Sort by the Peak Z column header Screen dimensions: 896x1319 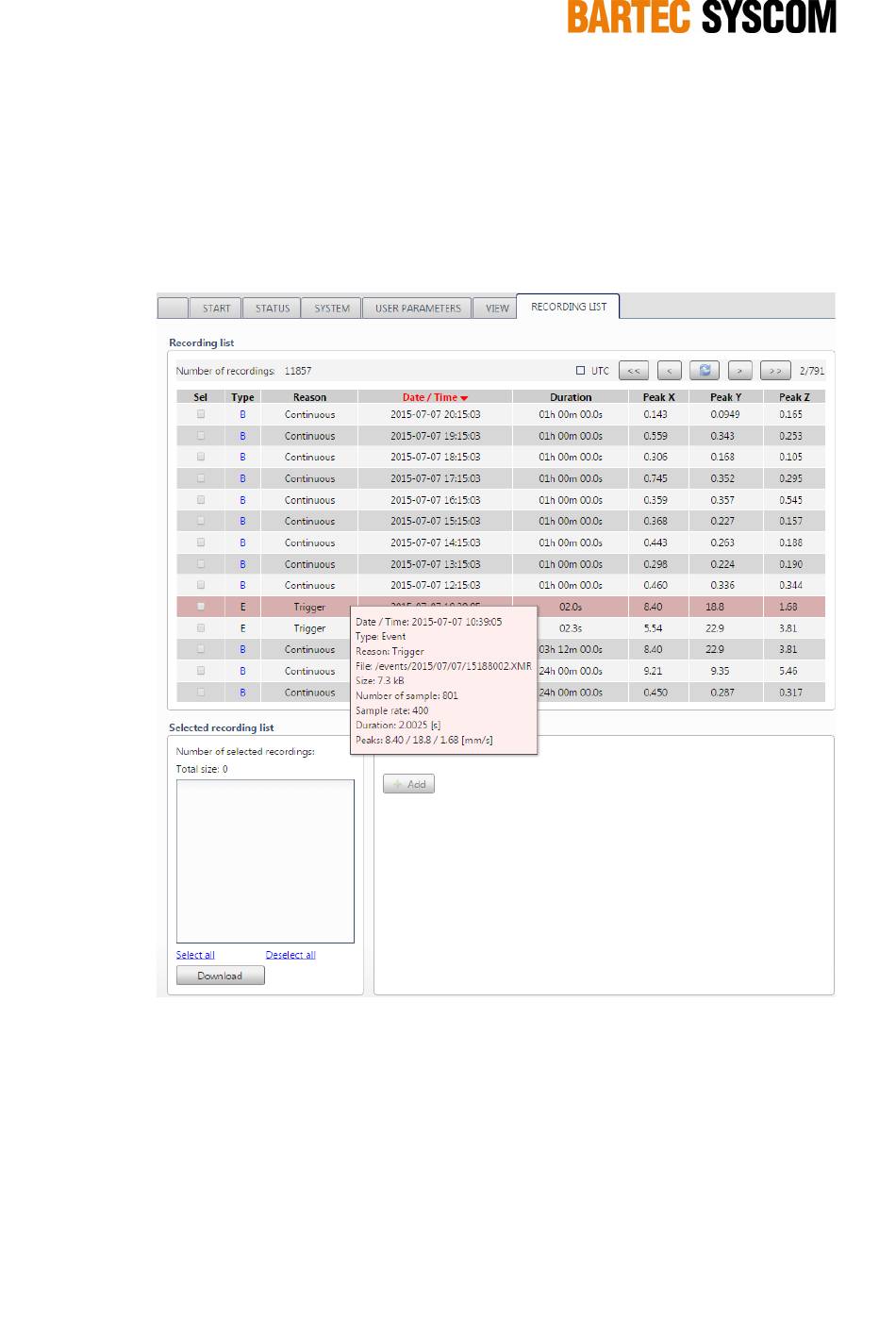(794, 397)
